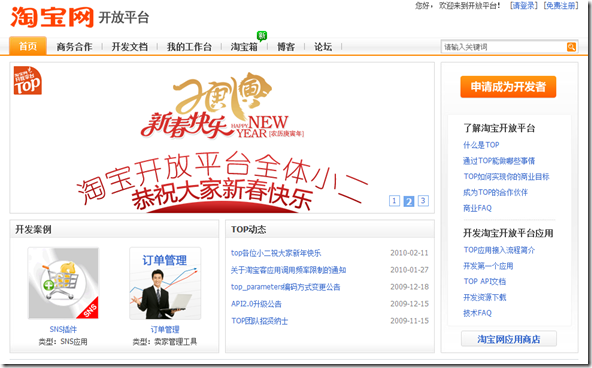The image size is (592, 368).
Task: Click the 开发案例 section header
Action: click(x=33, y=229)
